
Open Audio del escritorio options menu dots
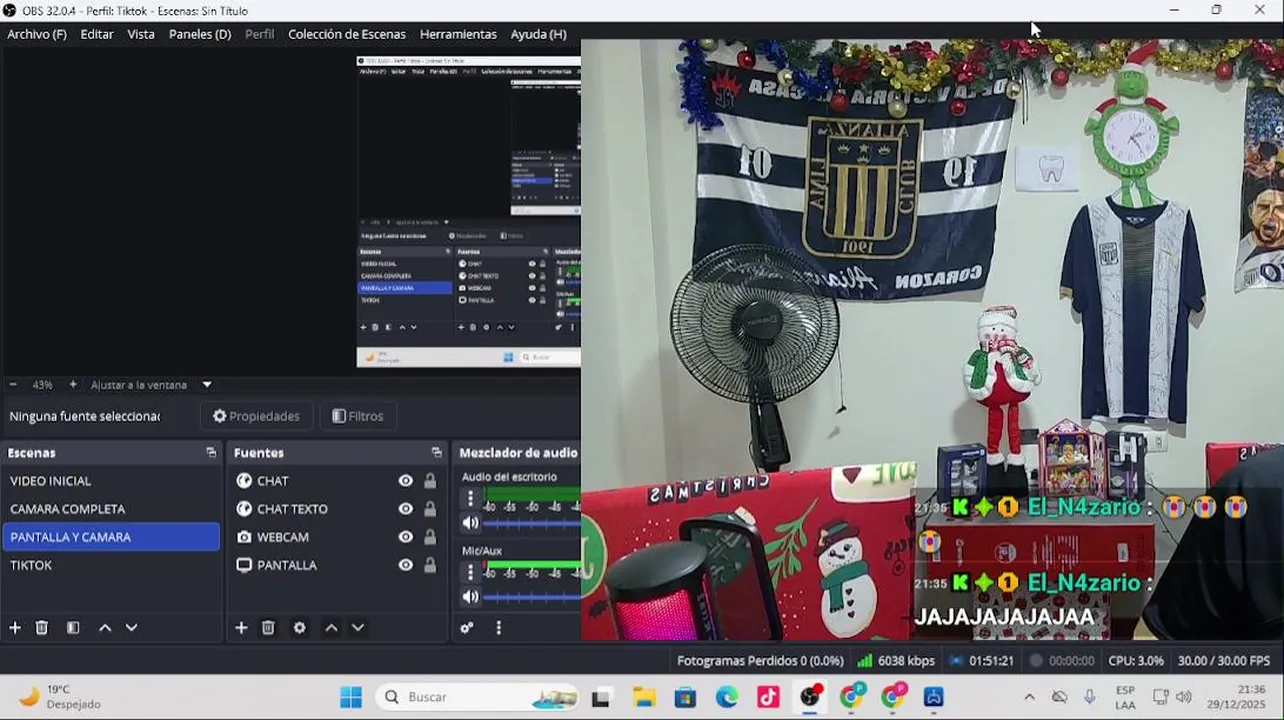(x=470, y=498)
